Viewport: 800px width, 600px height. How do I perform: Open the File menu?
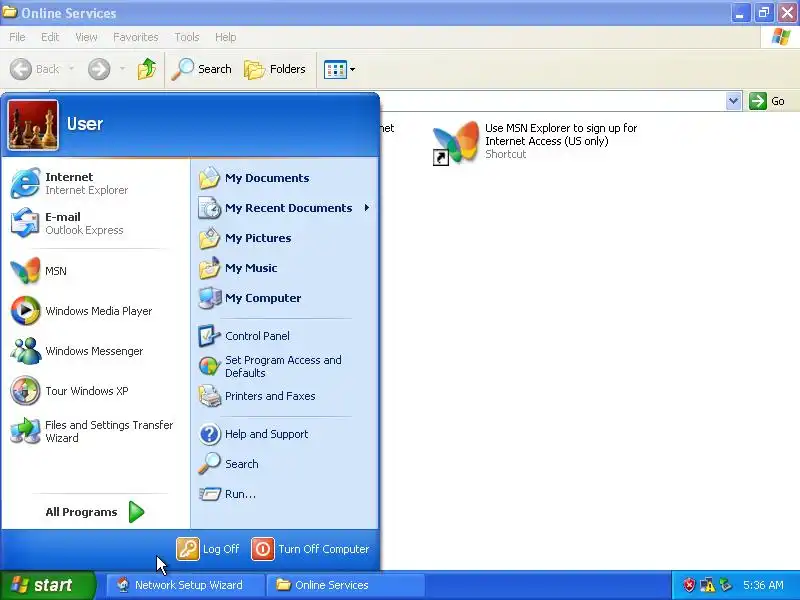17,37
